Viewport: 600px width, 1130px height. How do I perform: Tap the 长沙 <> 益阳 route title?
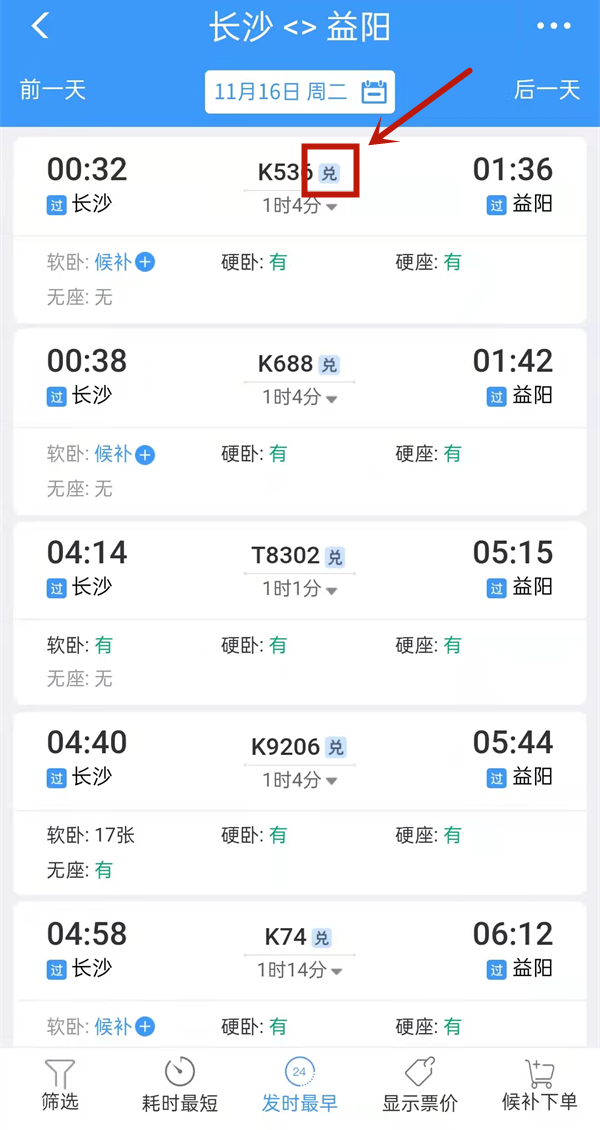[x=299, y=25]
